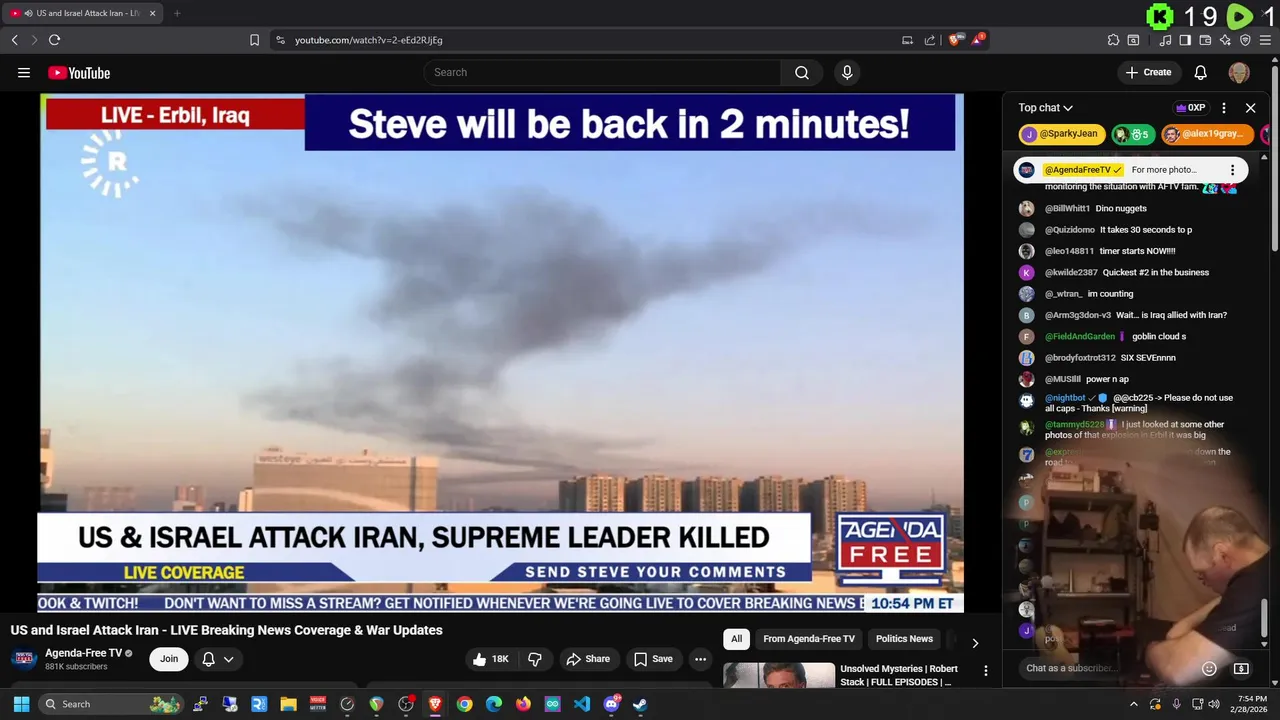Open Brave playlist music note icon
Viewport: 1280px width, 720px height.
1165,40
